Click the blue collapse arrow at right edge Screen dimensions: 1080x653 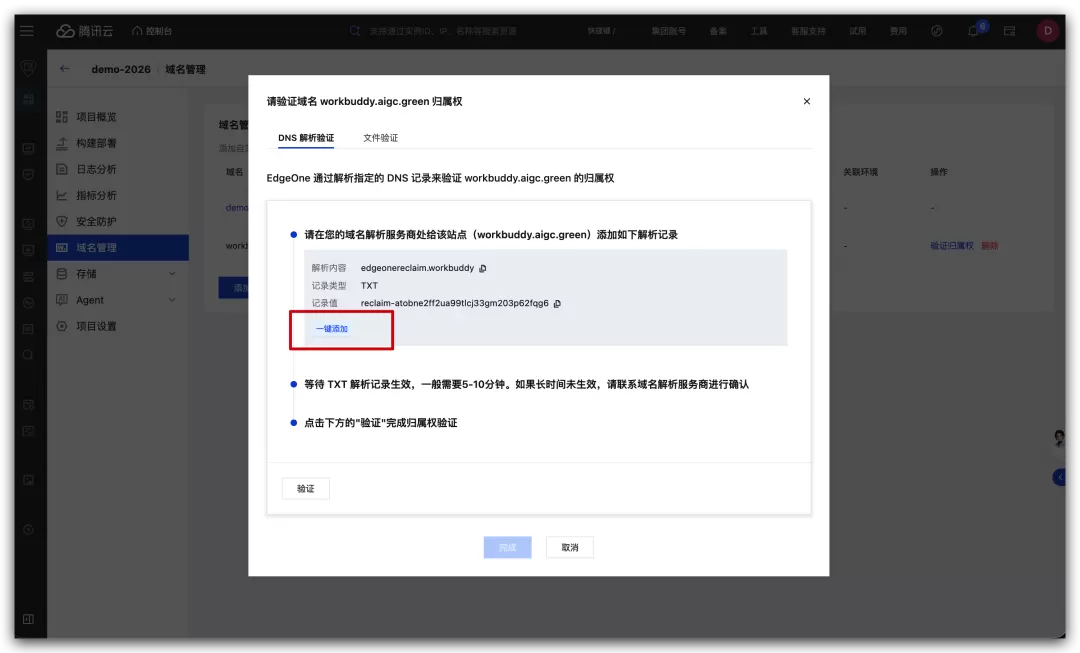click(x=1059, y=477)
